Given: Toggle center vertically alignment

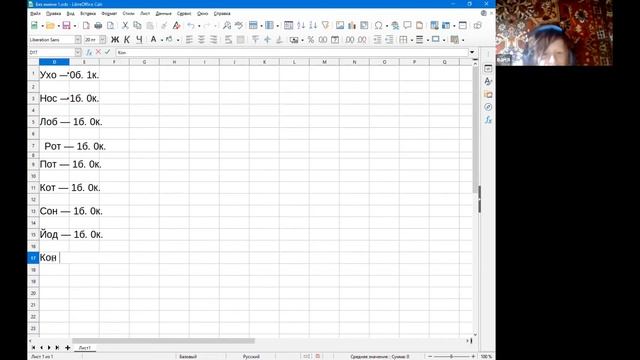Looking at the screenshot, I should pos(267,40).
